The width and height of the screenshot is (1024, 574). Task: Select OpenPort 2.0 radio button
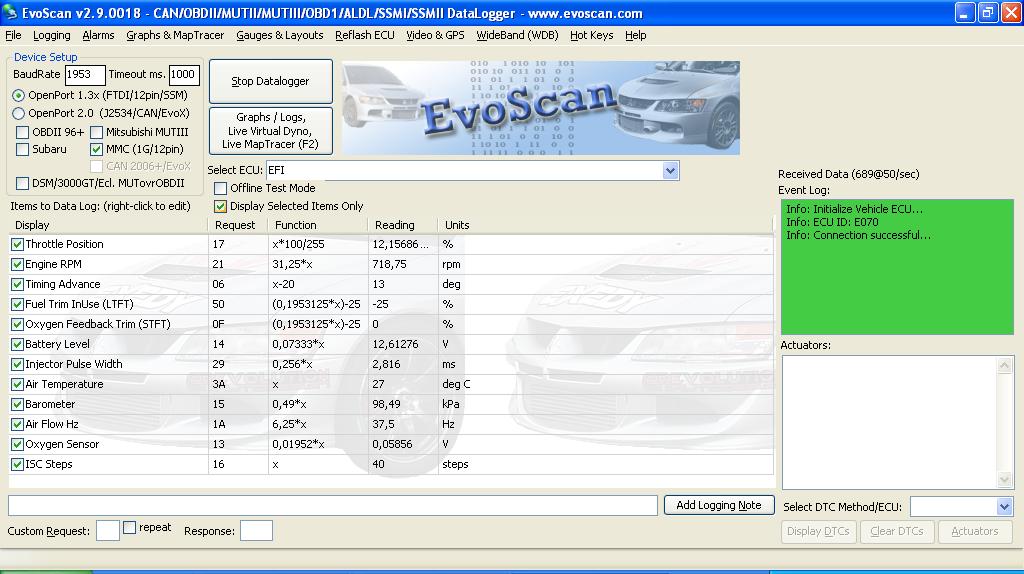(19, 114)
